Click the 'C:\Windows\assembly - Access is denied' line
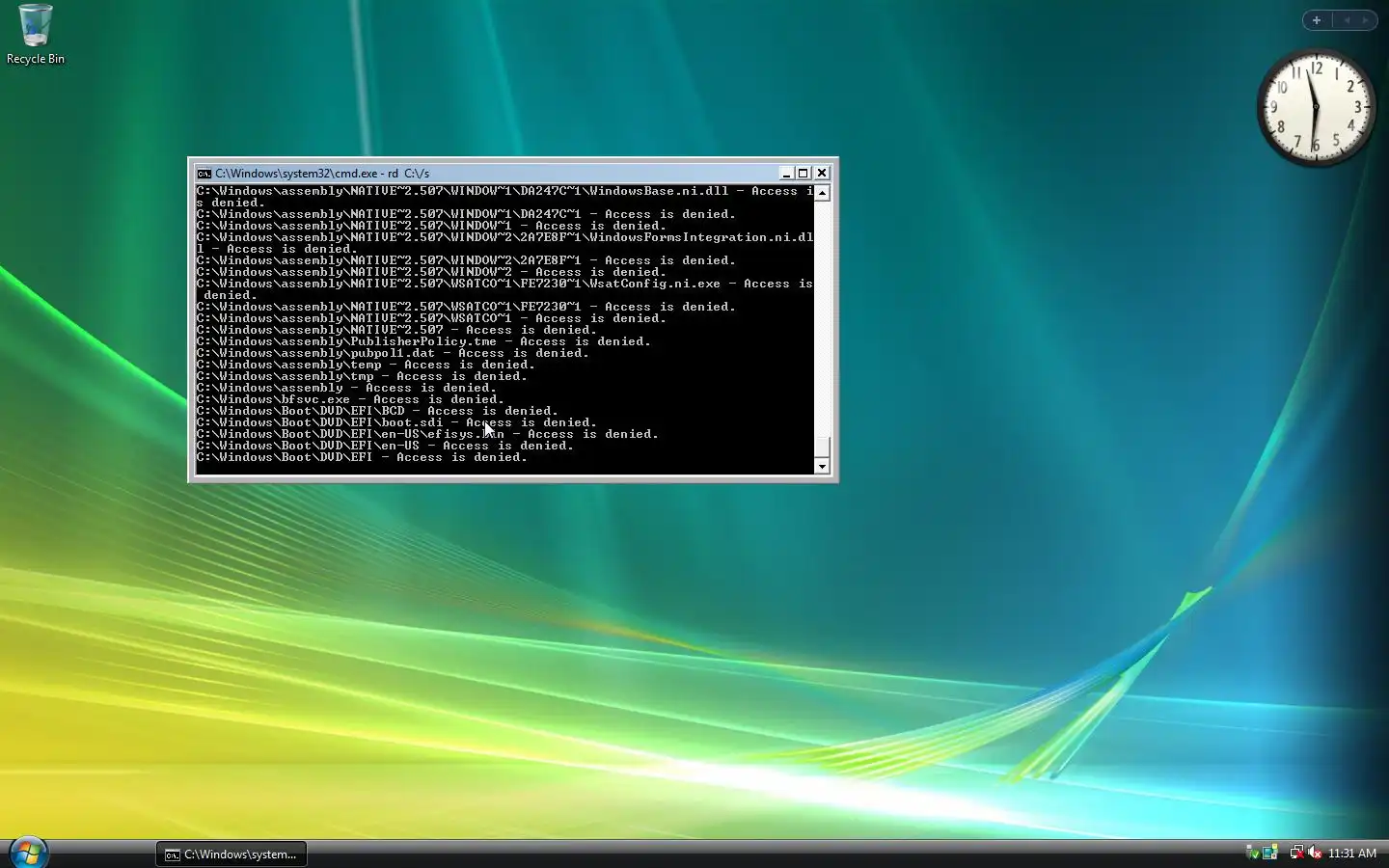1389x868 pixels. (346, 388)
